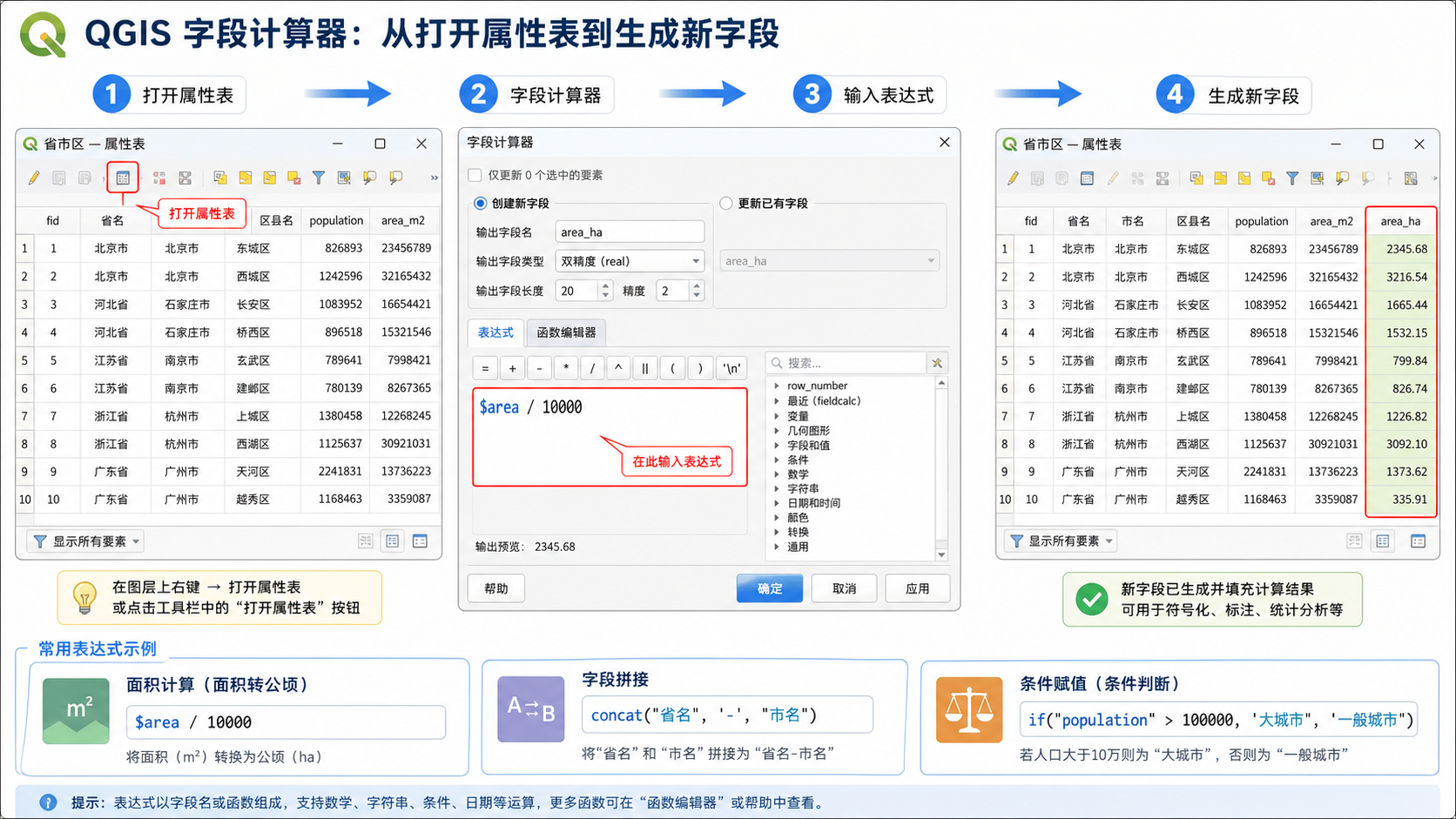Click the 2345.68 cell in area_ha column

tap(1400, 249)
